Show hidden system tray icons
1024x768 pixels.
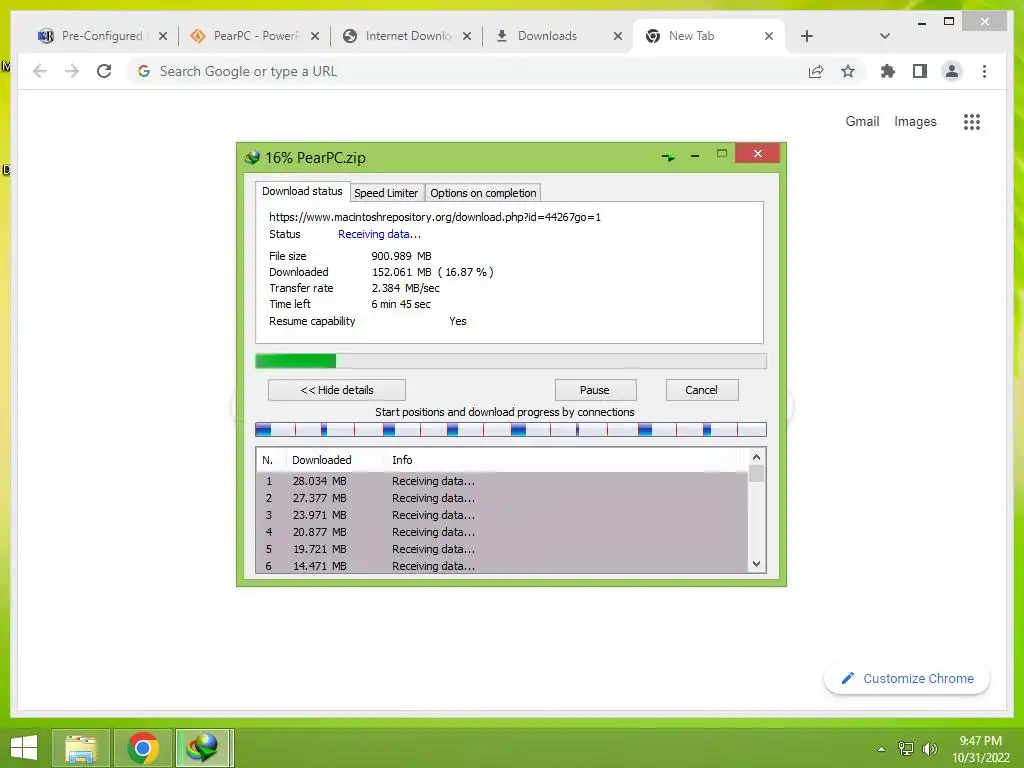881,749
